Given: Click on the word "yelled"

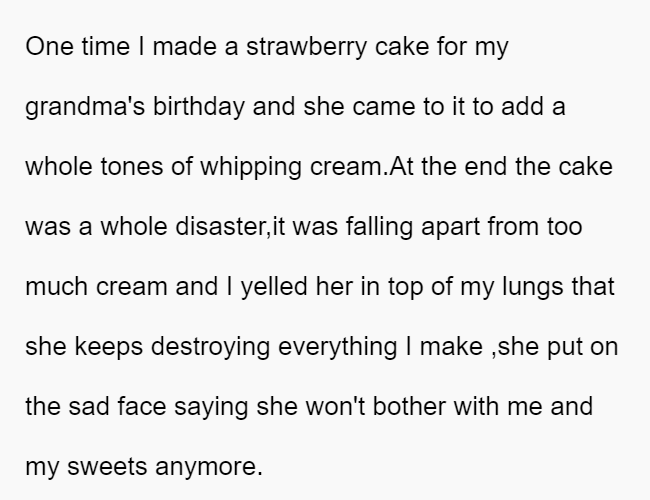Looking at the screenshot, I should click(274, 287).
